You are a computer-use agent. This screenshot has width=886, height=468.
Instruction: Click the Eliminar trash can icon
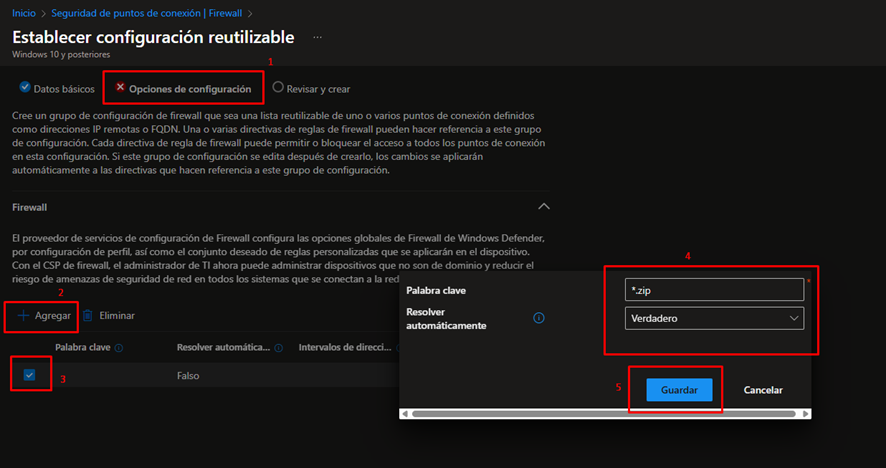pyautogui.click(x=88, y=315)
